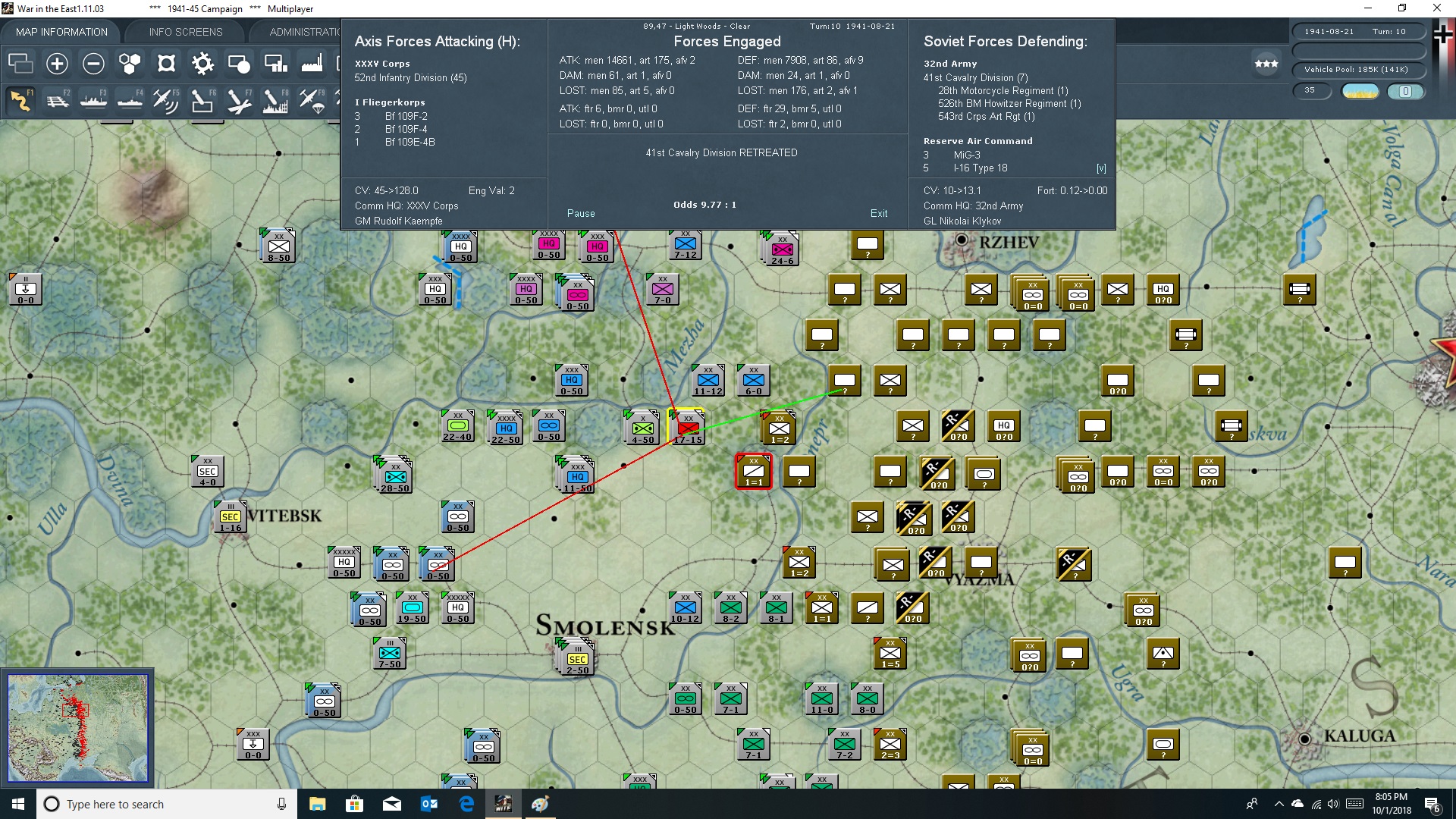Switch to the MAP INFORMATION tab
This screenshot has height=819, width=1456.
(61, 32)
